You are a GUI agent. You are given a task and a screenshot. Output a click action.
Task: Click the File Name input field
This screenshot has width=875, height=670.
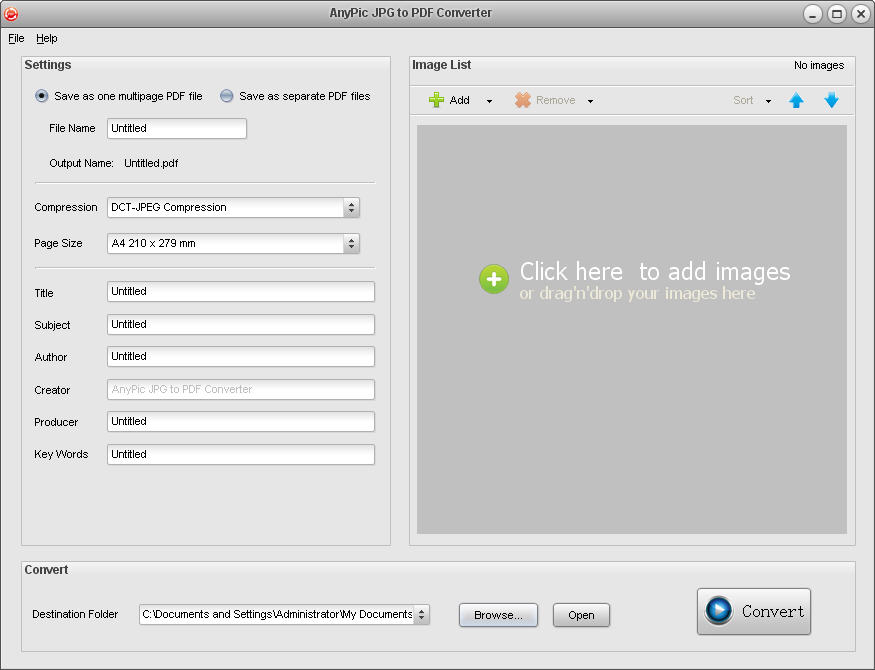pos(176,128)
